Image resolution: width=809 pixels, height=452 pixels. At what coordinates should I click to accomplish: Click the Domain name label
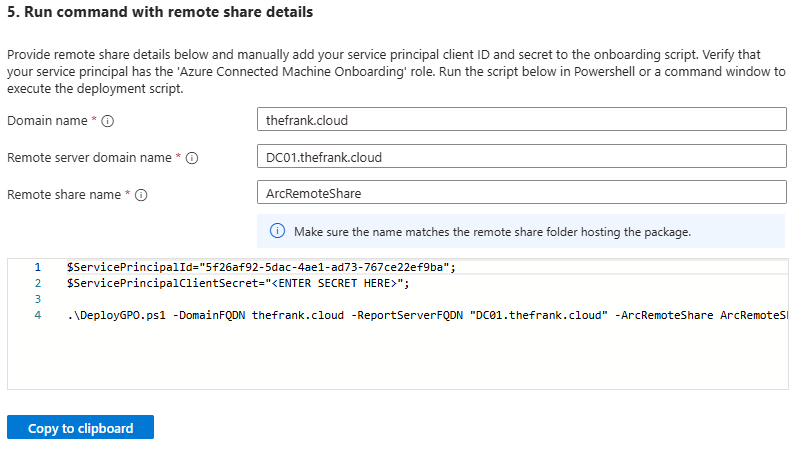48,121
